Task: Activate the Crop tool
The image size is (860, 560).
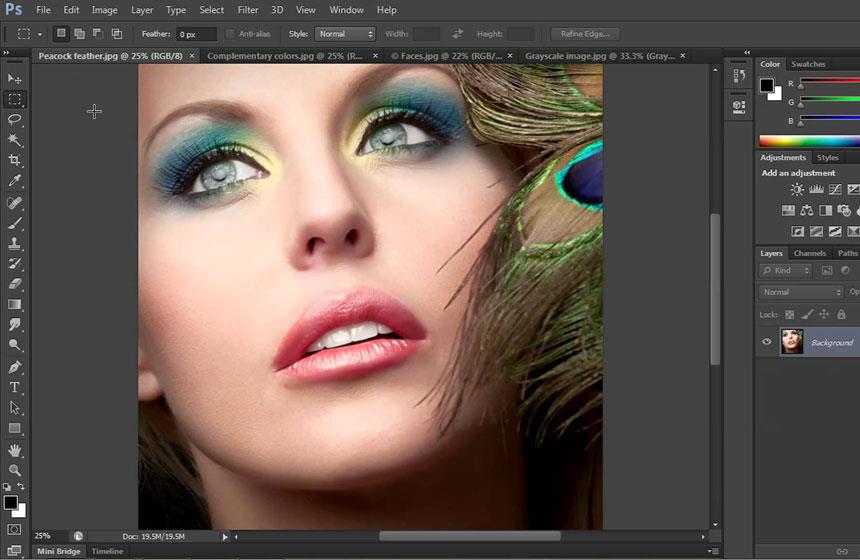Action: 15,161
